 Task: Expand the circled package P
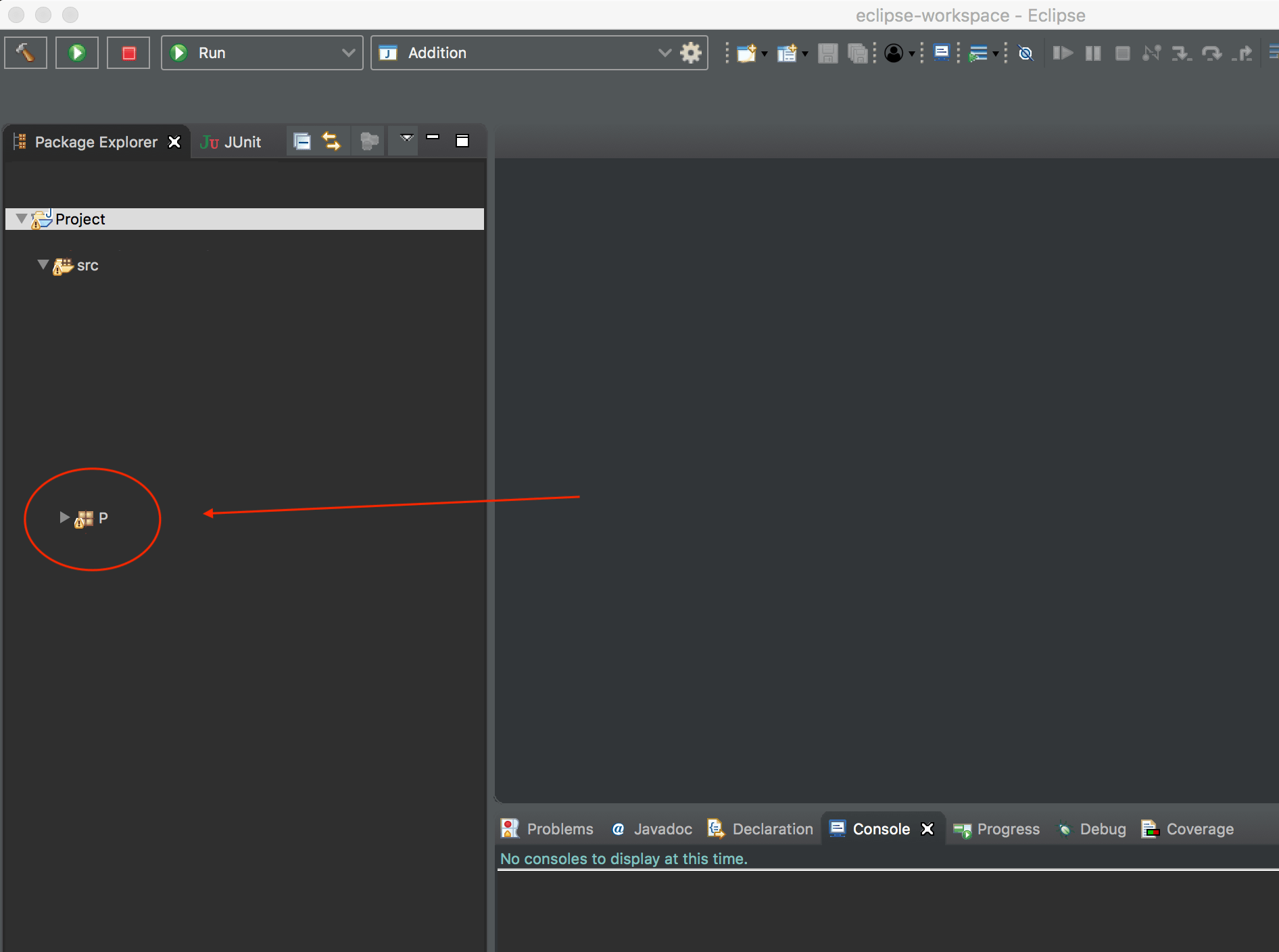click(64, 517)
